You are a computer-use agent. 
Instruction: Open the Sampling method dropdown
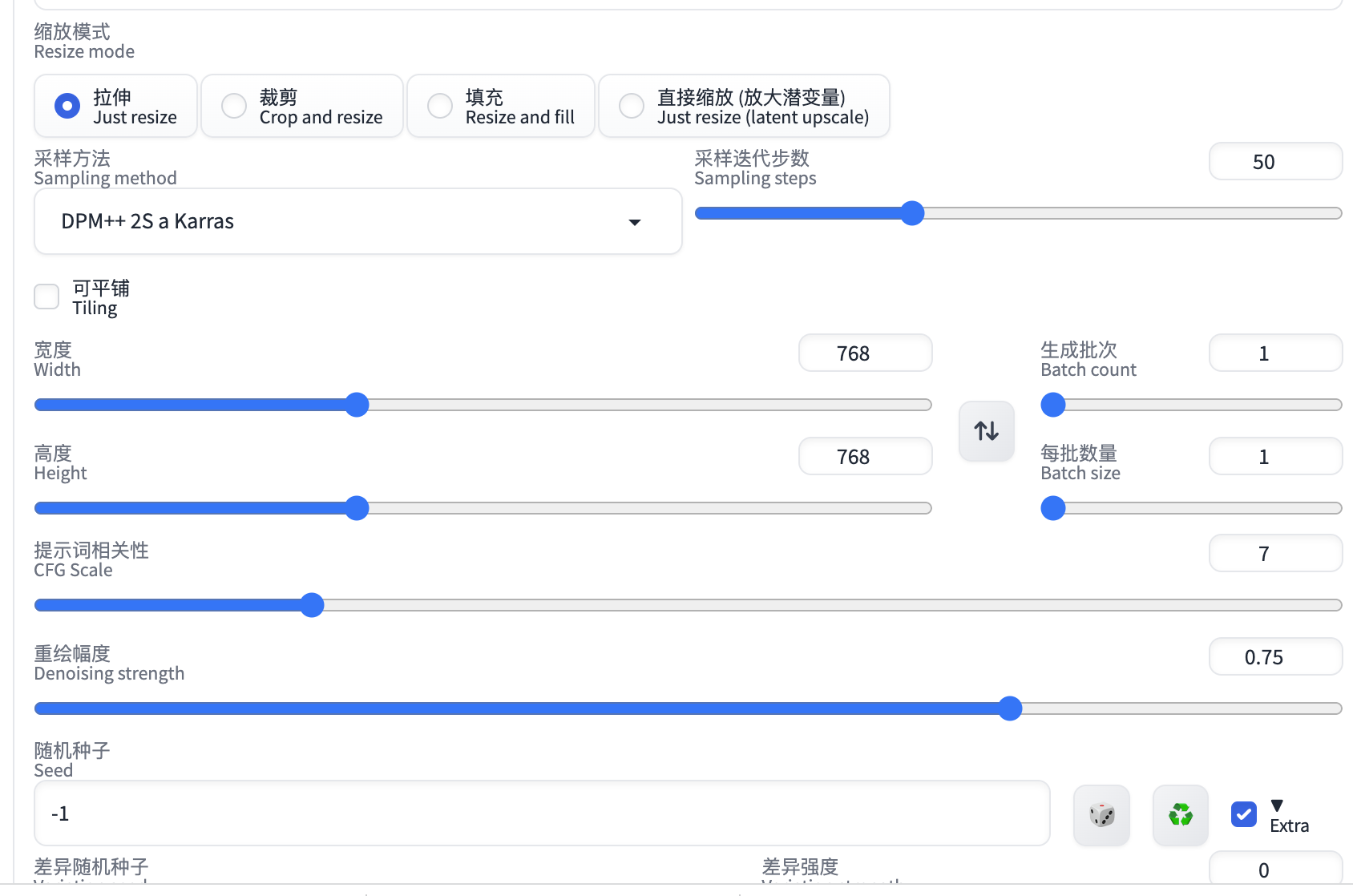[x=358, y=221]
